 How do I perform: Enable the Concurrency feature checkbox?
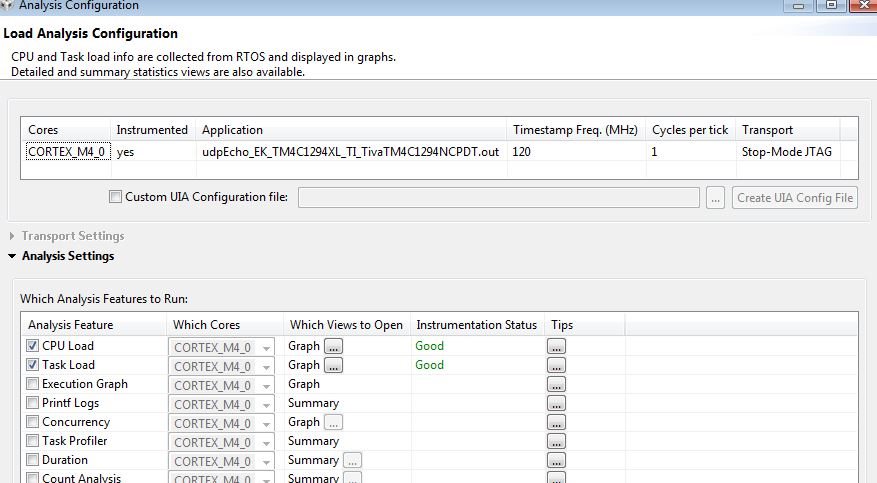click(32, 422)
